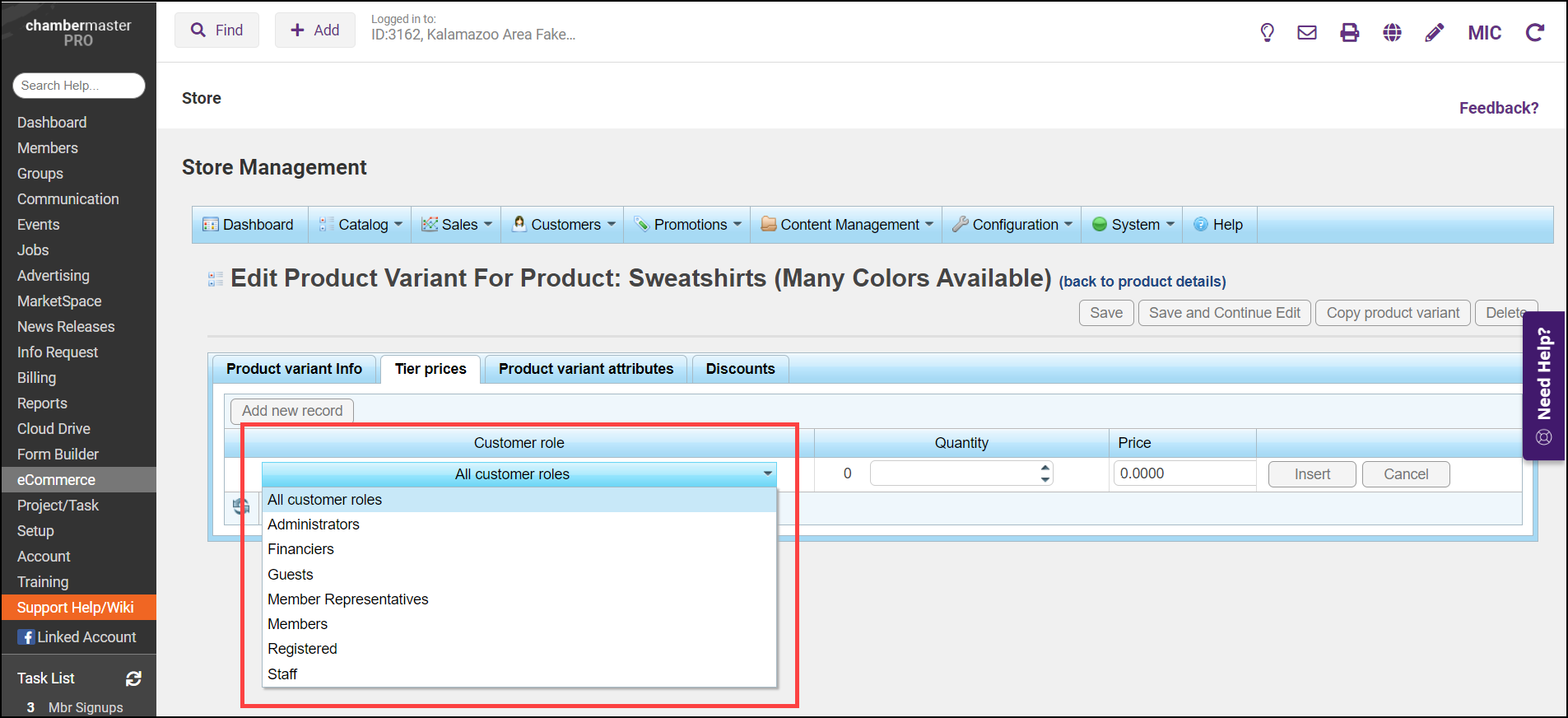Click the refresh arrow icon in header
Image resolution: width=1568 pixels, height=718 pixels.
[x=1534, y=33]
